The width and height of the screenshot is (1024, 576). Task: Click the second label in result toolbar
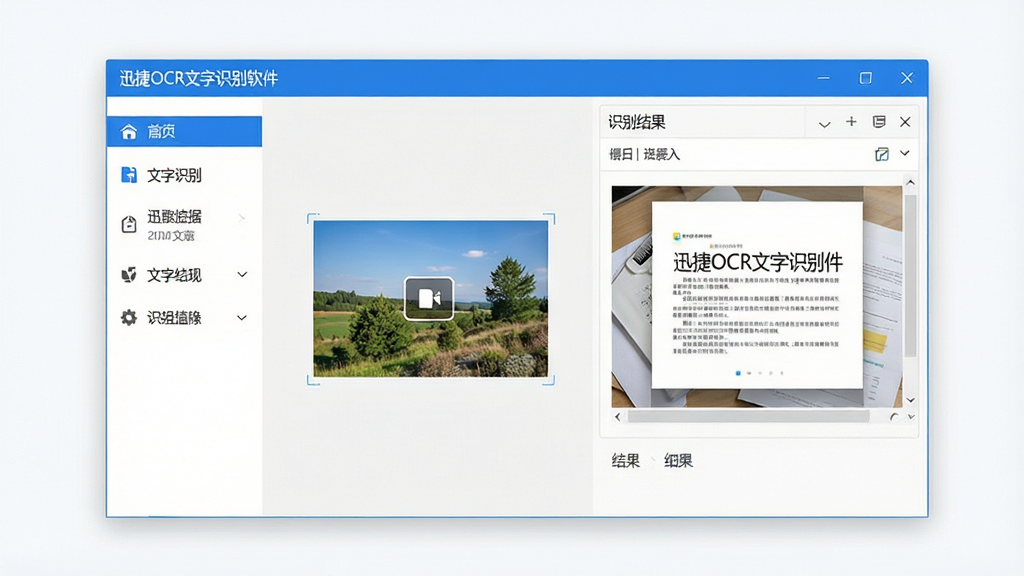tap(662, 154)
